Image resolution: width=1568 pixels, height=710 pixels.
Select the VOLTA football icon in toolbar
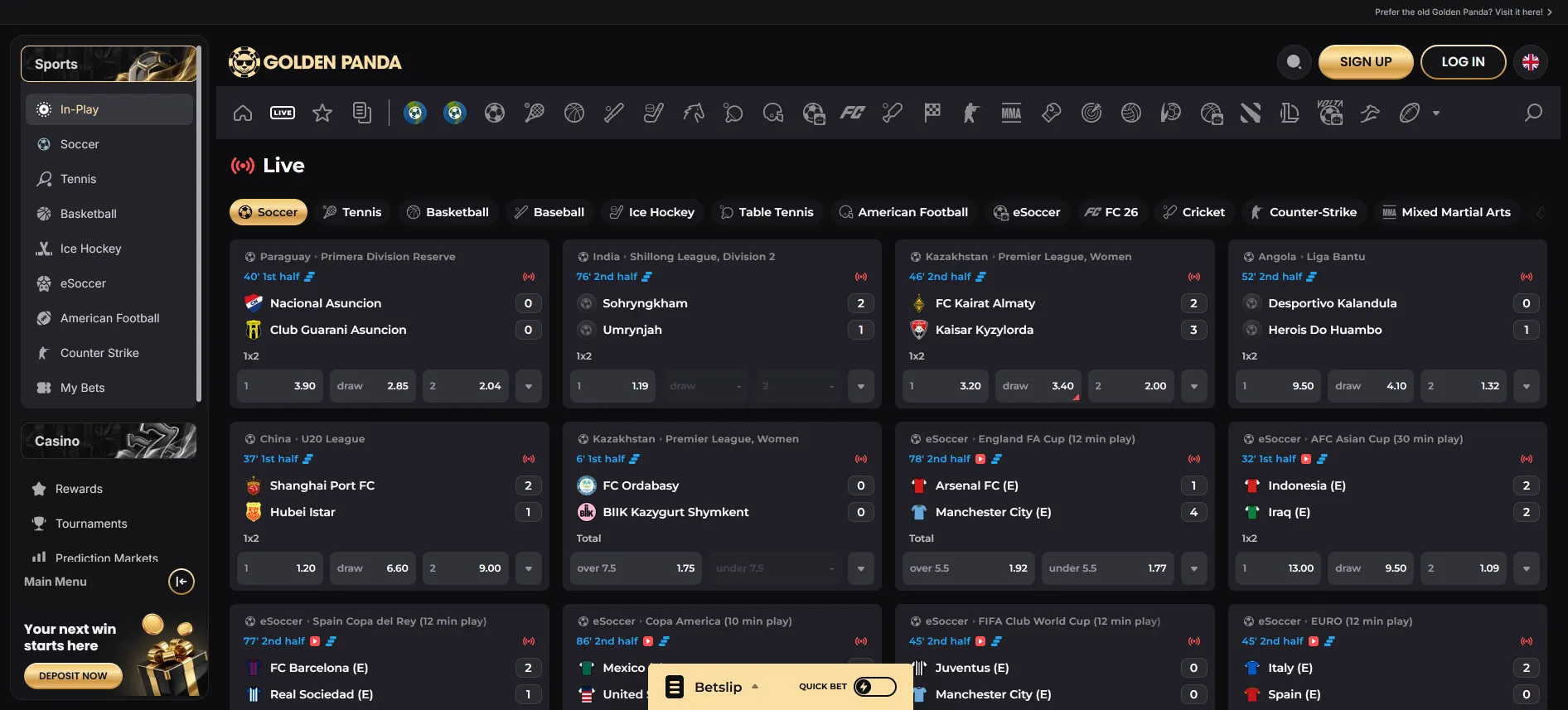1330,112
